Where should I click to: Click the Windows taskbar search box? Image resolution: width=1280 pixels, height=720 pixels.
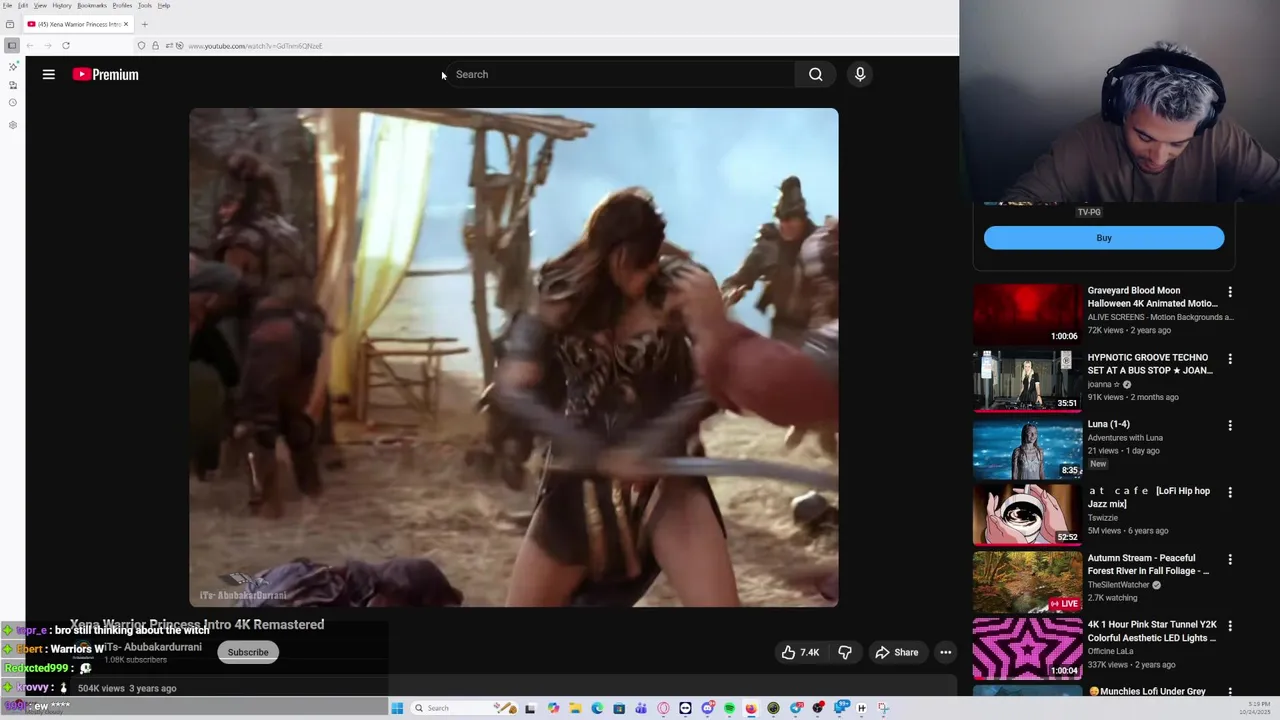tap(464, 708)
